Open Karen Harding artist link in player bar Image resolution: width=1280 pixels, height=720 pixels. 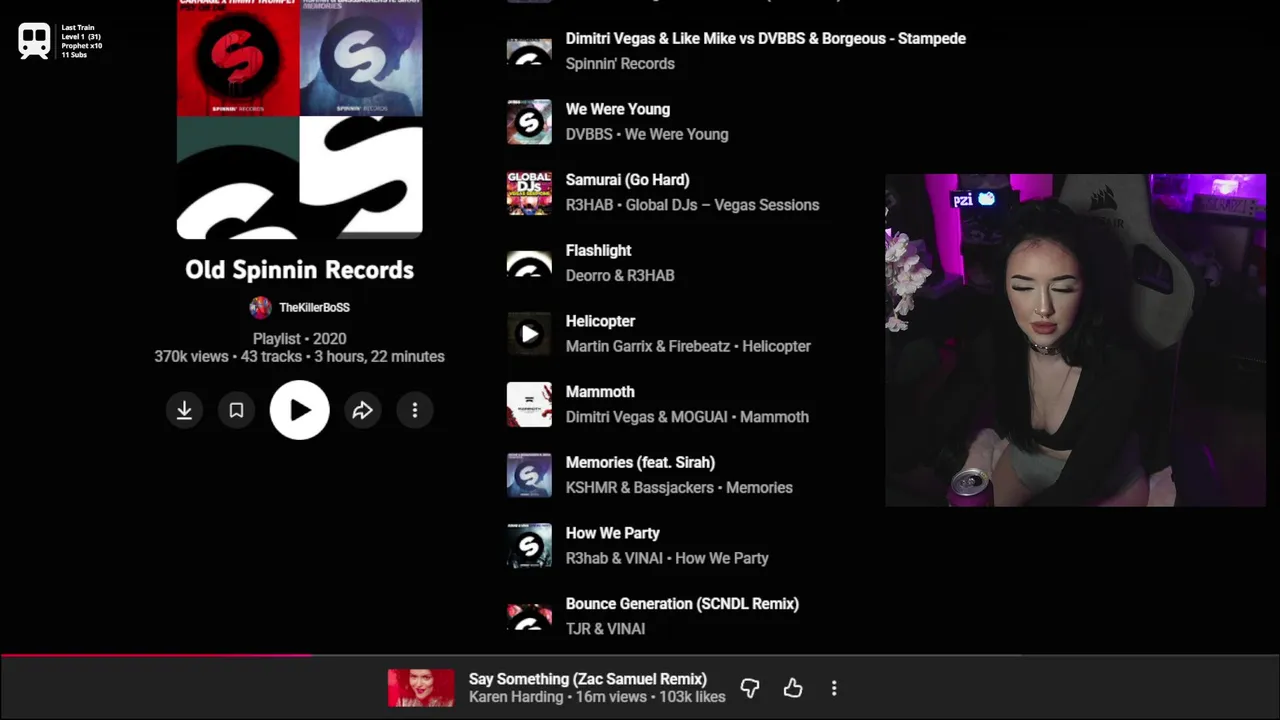click(516, 697)
